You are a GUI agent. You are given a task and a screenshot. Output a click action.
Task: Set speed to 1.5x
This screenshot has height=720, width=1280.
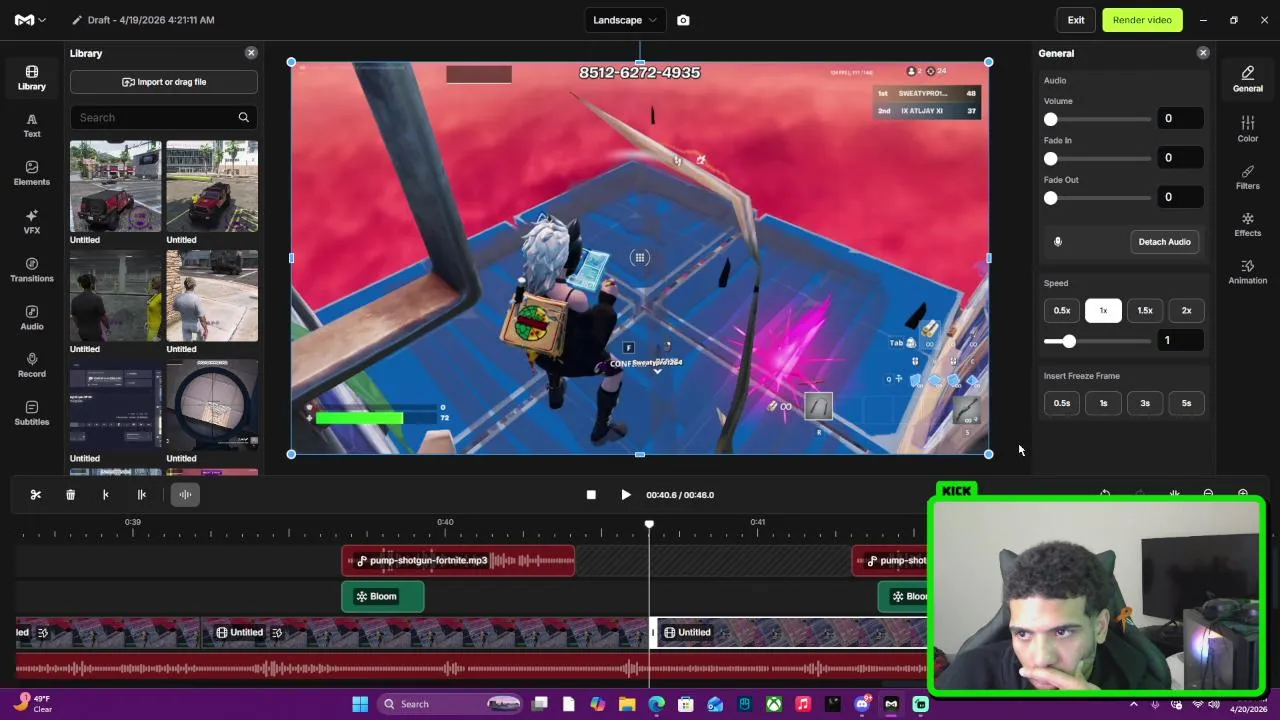[x=1145, y=310]
